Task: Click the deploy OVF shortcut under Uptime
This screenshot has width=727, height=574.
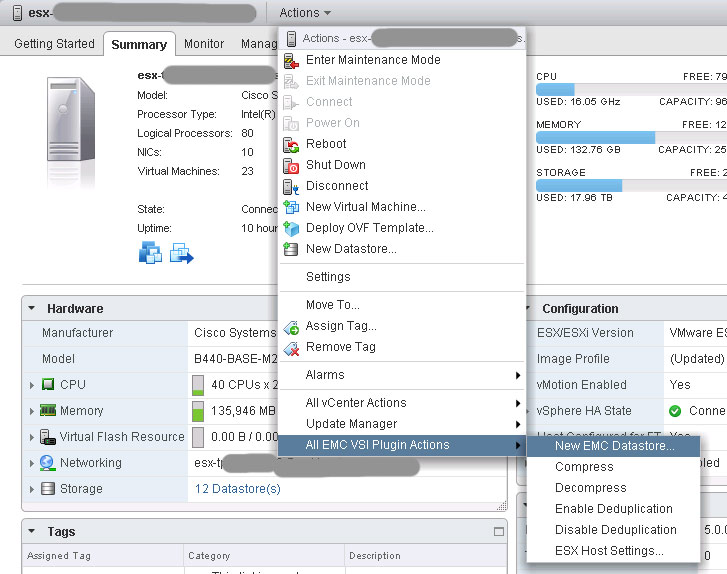Action: [181, 253]
